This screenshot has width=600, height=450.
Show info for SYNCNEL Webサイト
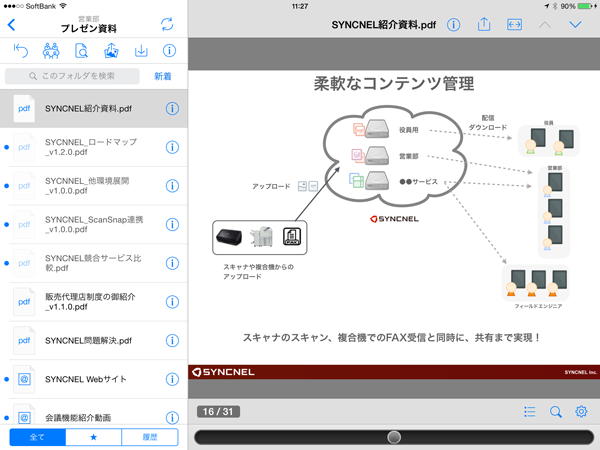[x=172, y=379]
